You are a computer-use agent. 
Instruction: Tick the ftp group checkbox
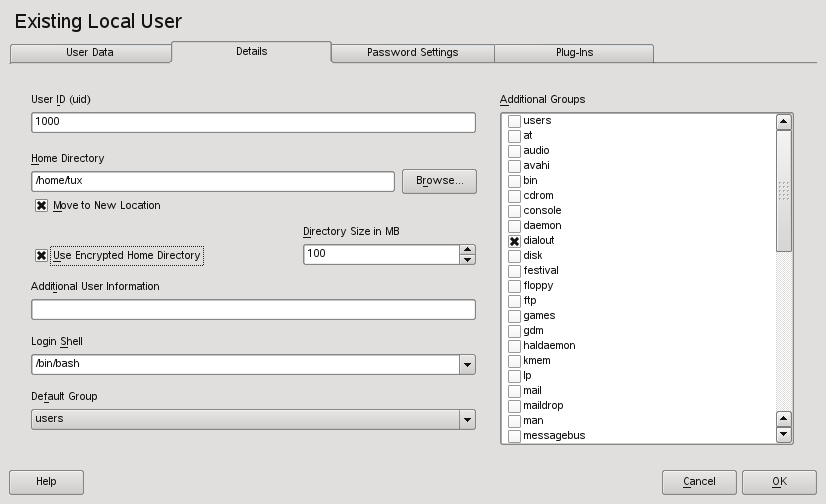[514, 301]
